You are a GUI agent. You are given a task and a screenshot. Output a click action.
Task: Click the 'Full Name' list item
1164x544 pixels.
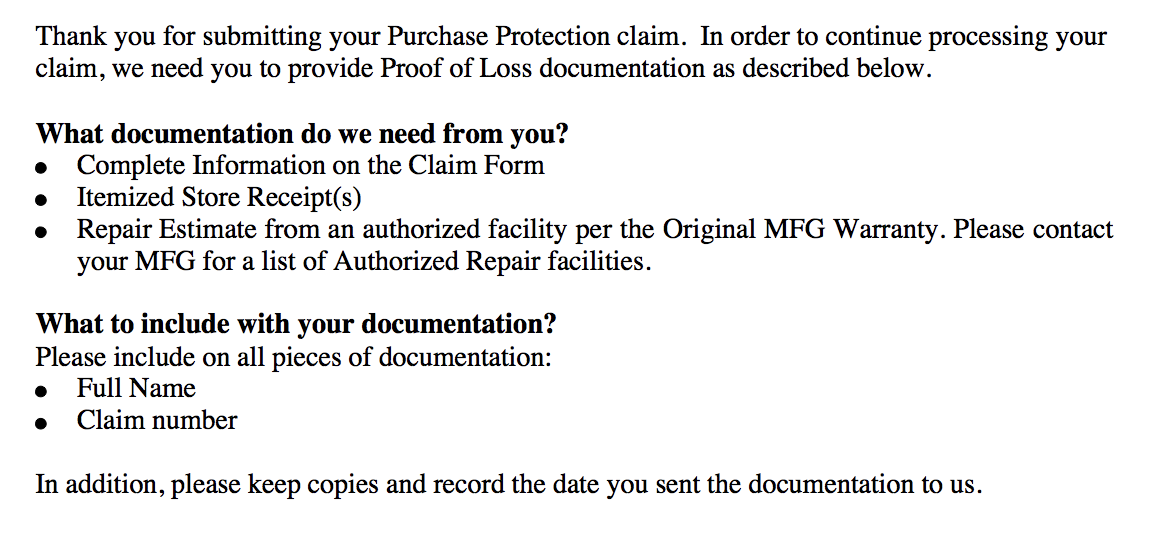[x=136, y=389]
